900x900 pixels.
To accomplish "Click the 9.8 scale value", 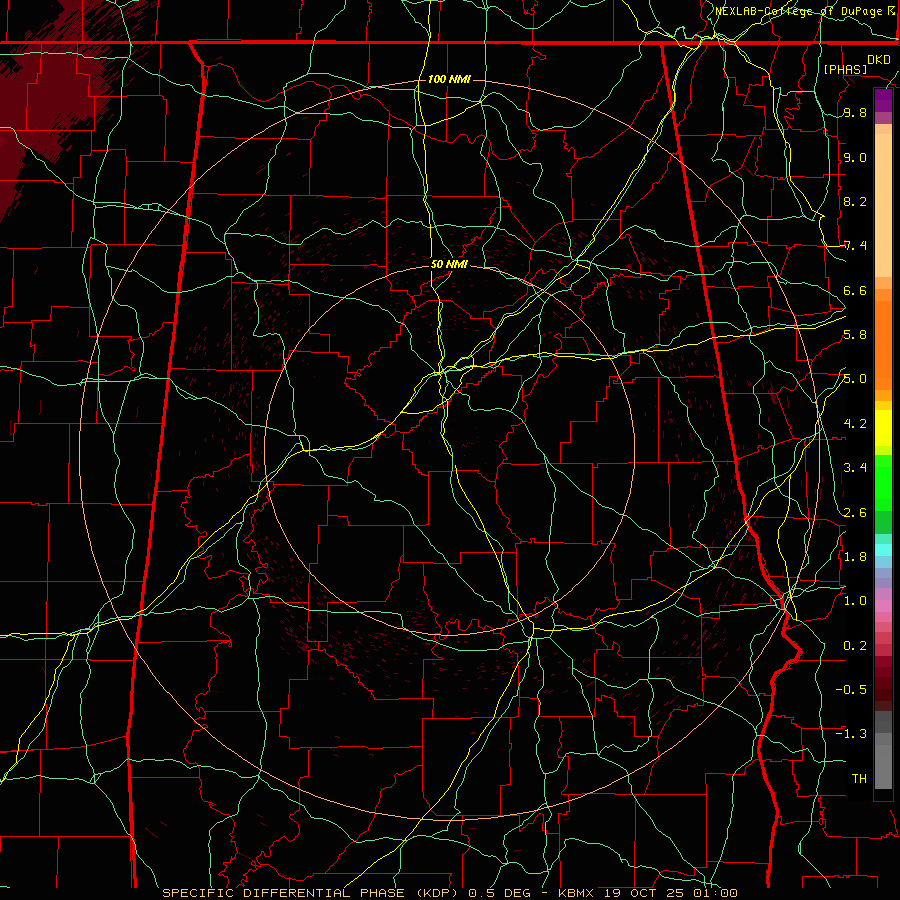I will [855, 113].
